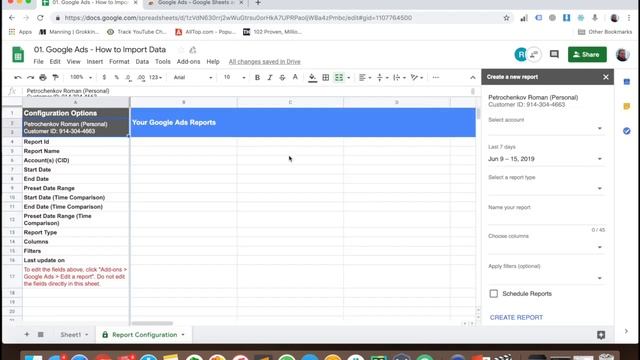This screenshot has height=360, width=640.
Task: Open the Apps bookmark shortcut
Action: point(20,32)
